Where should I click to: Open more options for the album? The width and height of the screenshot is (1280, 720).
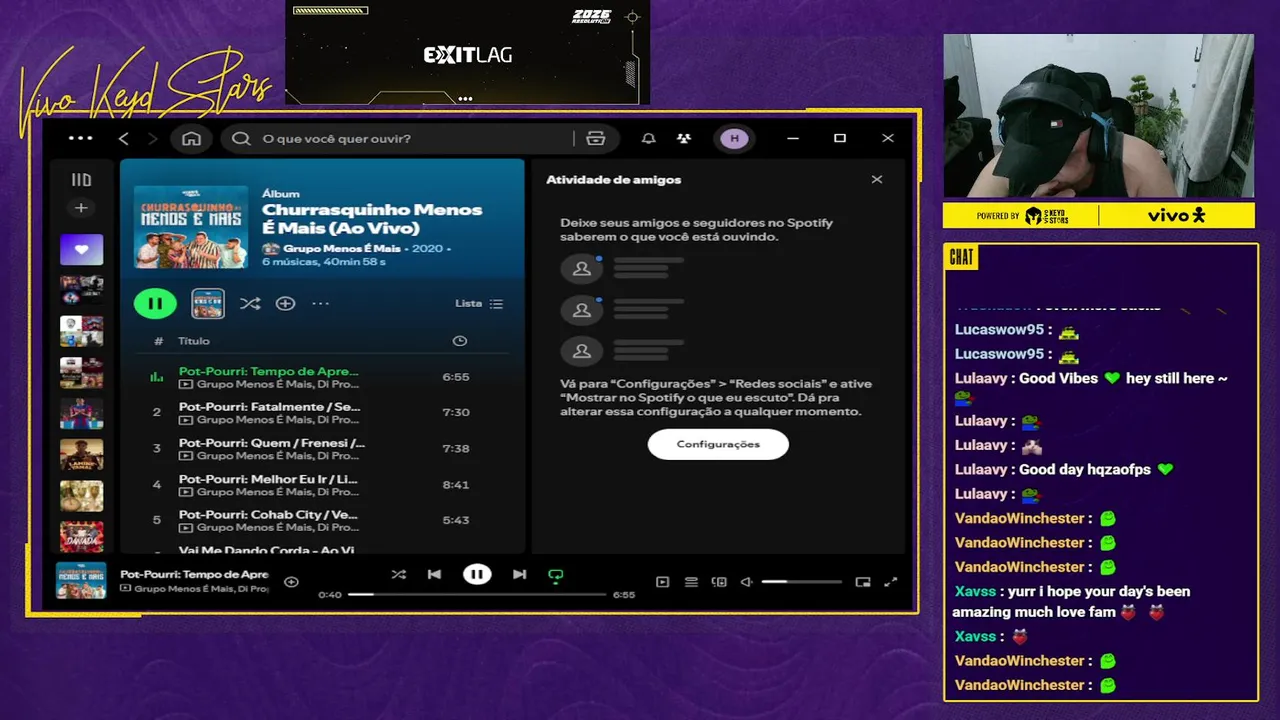[320, 303]
